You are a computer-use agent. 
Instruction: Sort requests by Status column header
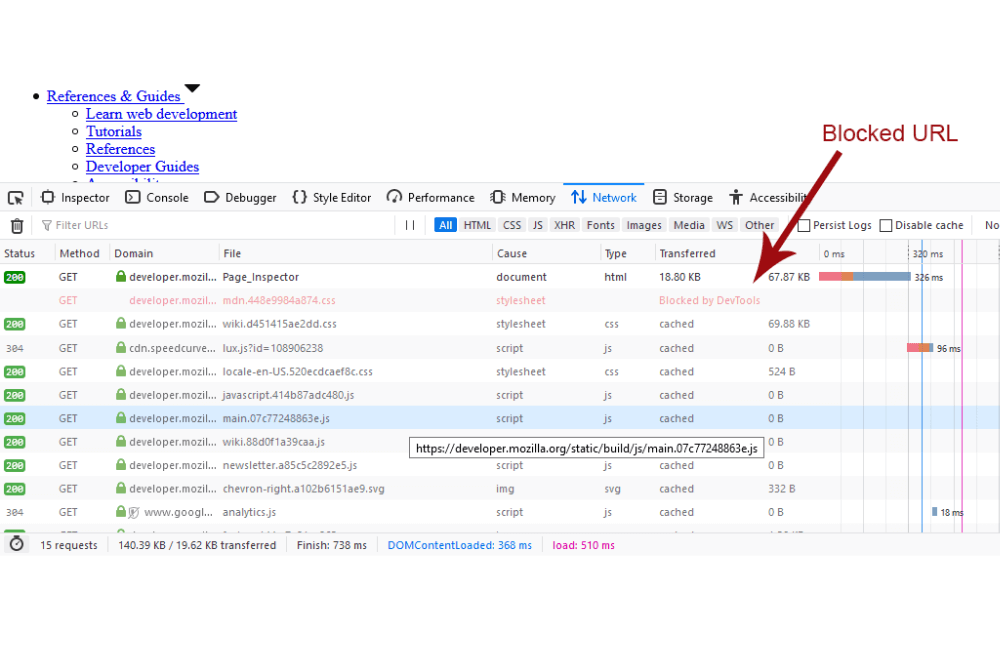click(20, 254)
